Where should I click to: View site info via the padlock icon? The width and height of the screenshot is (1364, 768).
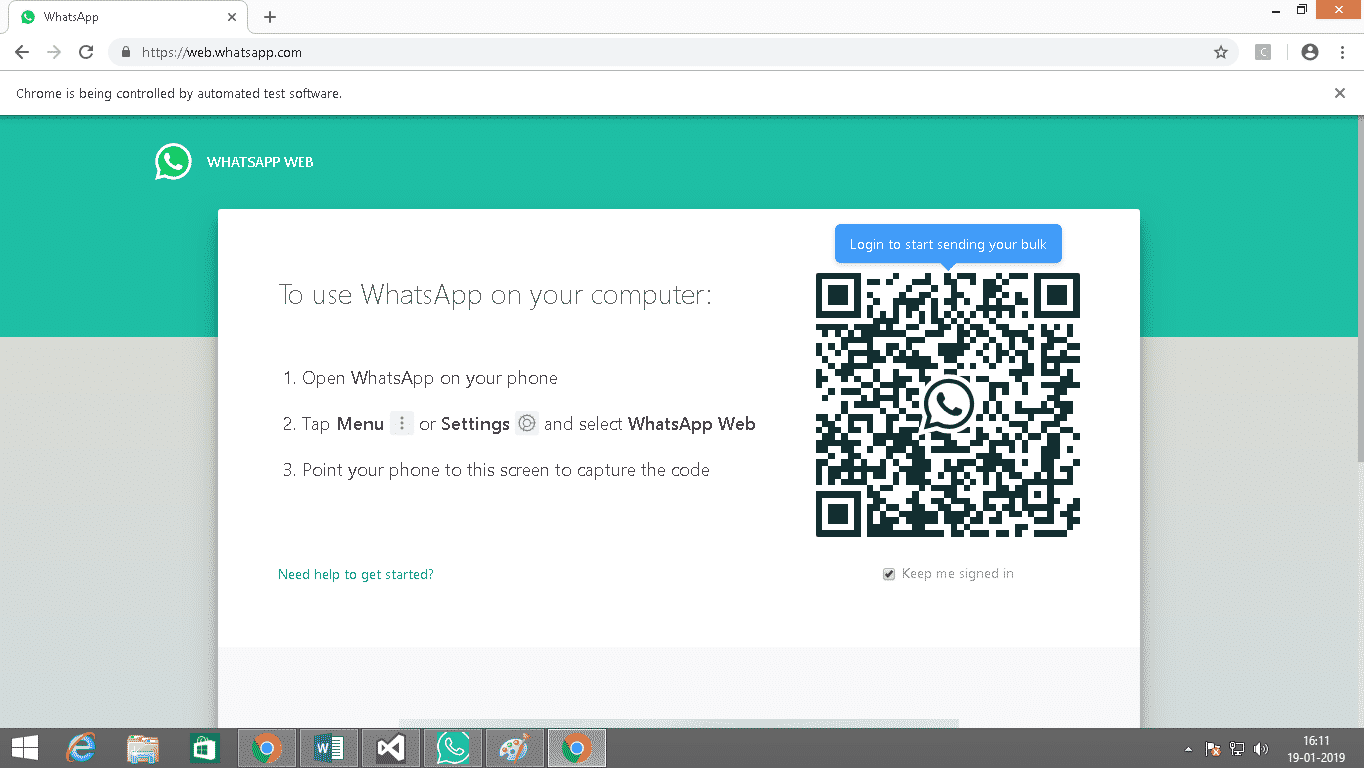(x=126, y=52)
